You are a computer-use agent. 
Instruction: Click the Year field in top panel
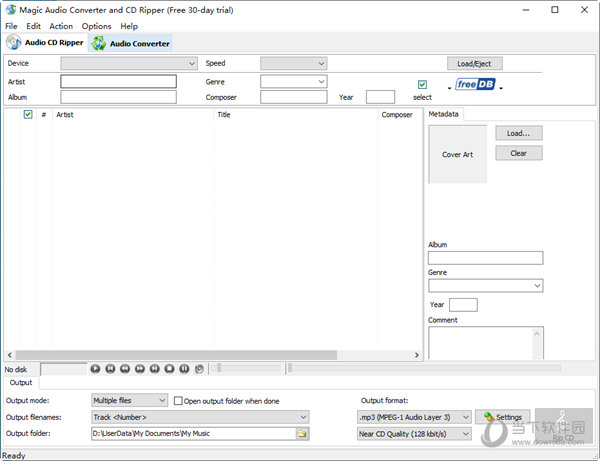point(380,97)
